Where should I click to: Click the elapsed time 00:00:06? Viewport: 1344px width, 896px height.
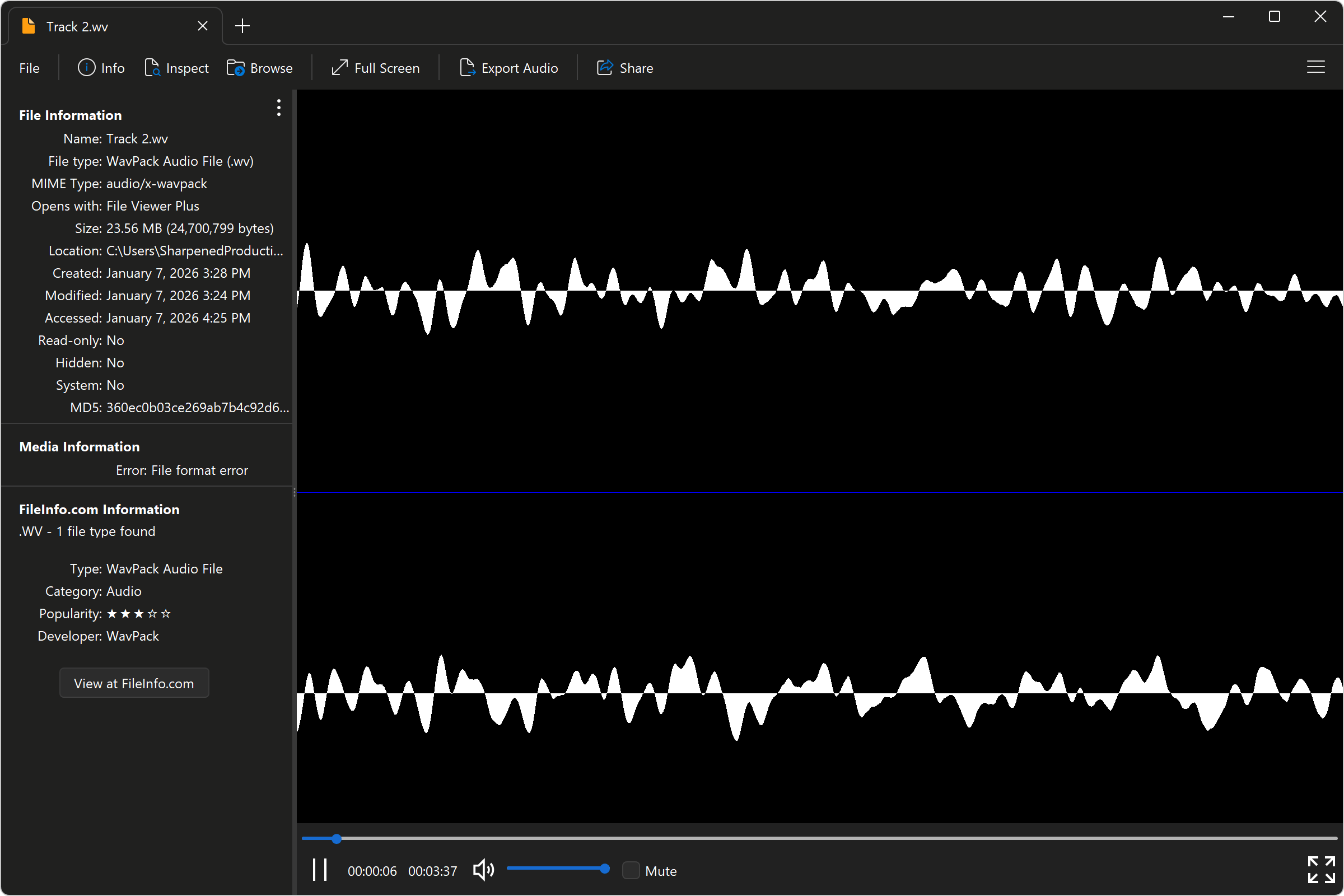point(372,871)
